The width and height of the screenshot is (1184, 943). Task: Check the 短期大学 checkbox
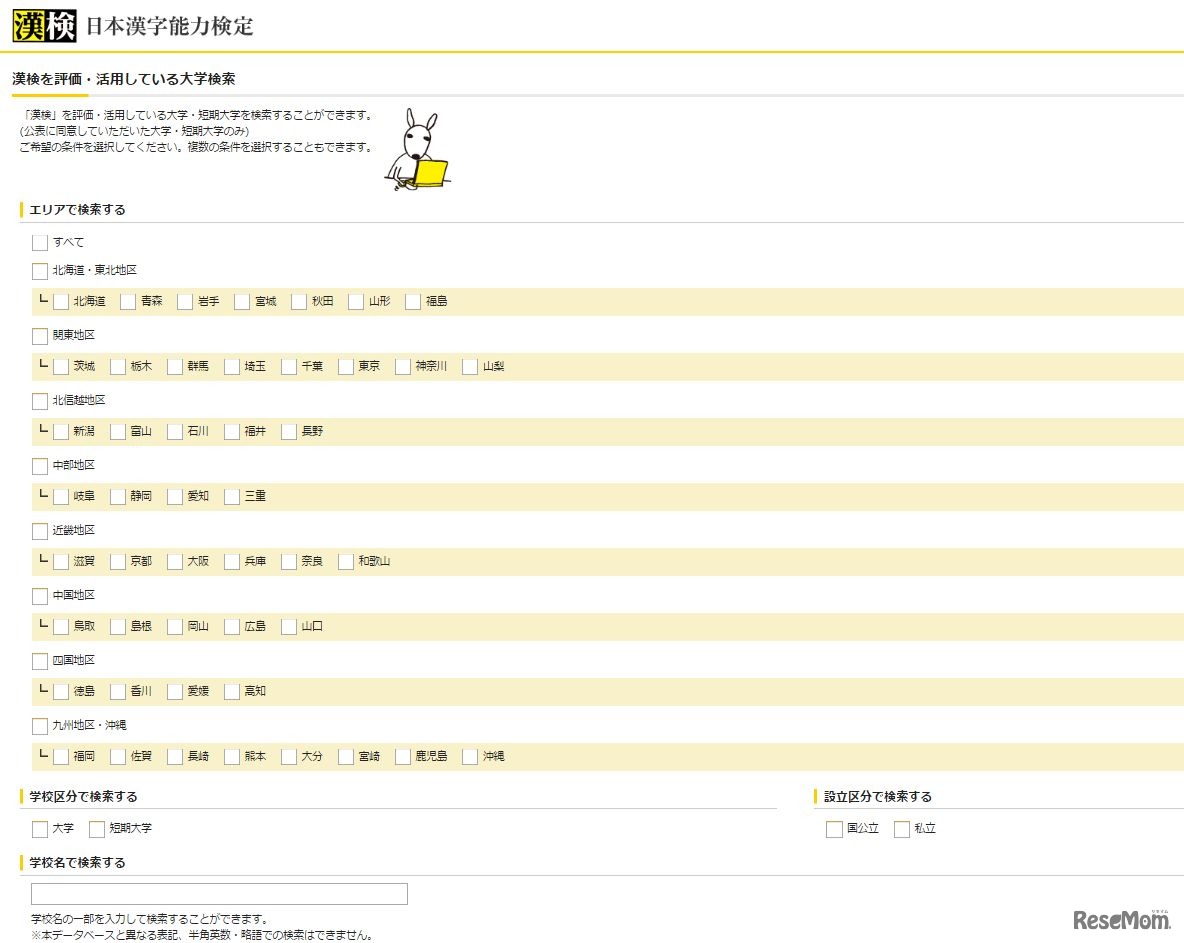click(x=97, y=829)
